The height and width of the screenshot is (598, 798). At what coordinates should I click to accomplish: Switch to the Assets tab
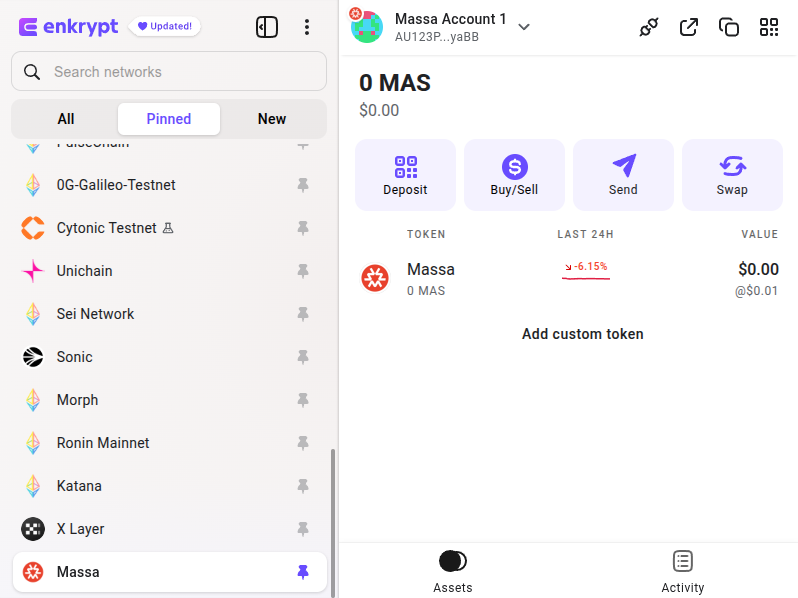coord(453,572)
